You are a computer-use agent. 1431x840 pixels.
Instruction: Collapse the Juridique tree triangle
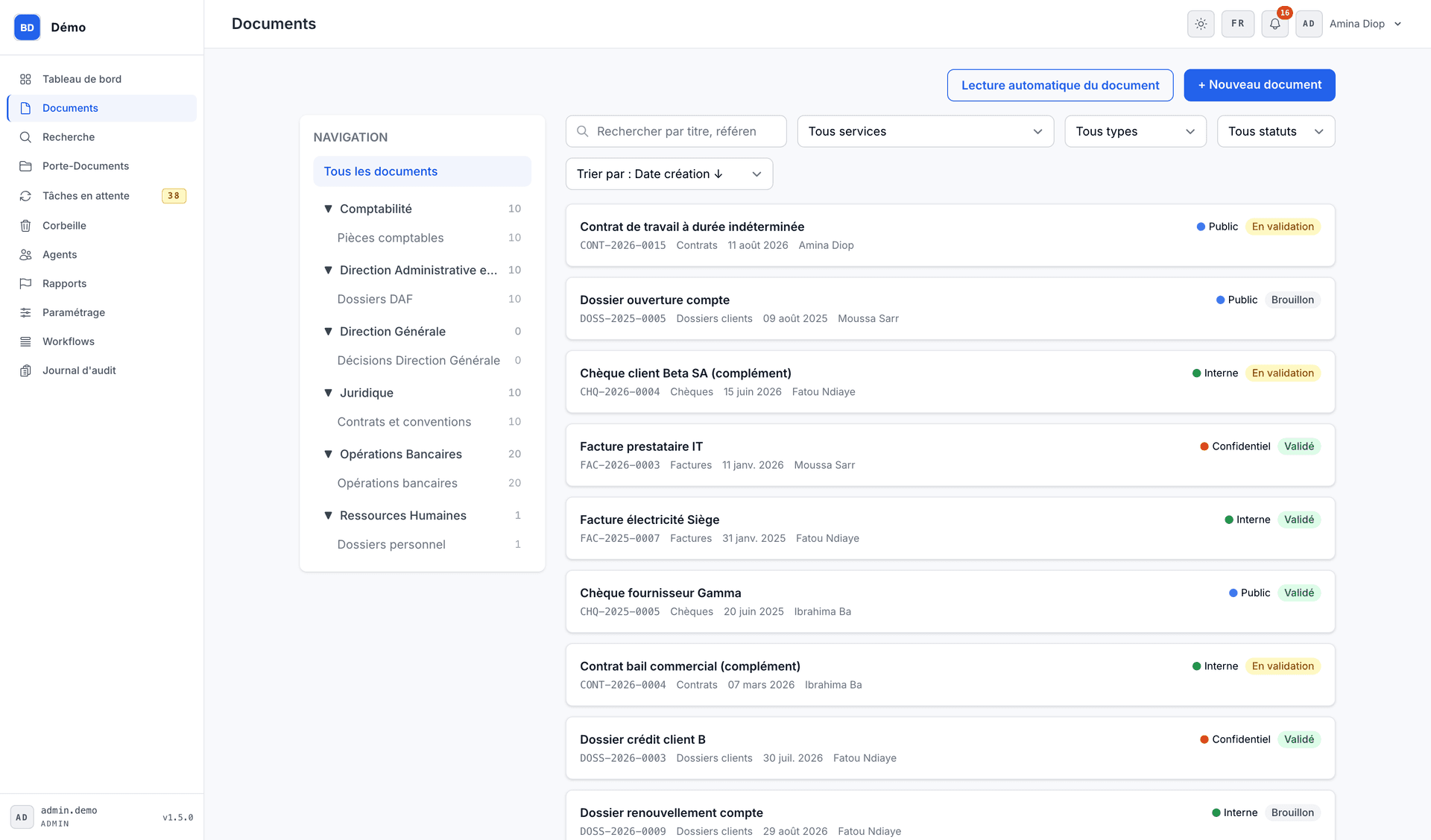click(x=328, y=393)
